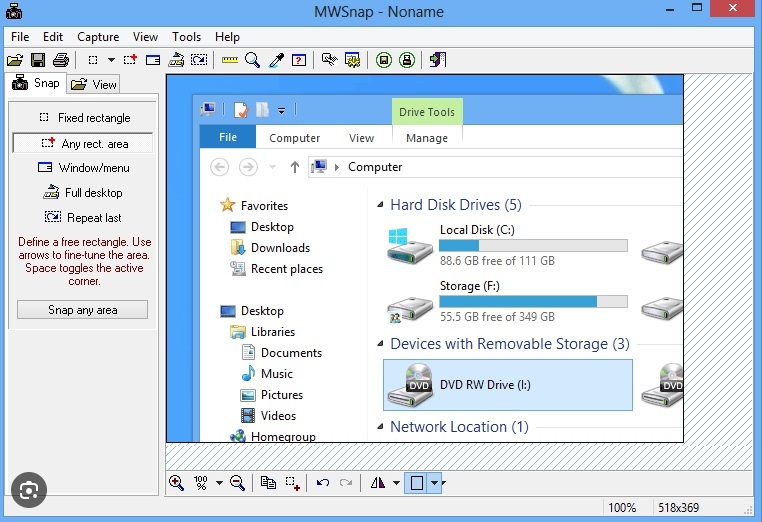Open the Capture menu

98,37
